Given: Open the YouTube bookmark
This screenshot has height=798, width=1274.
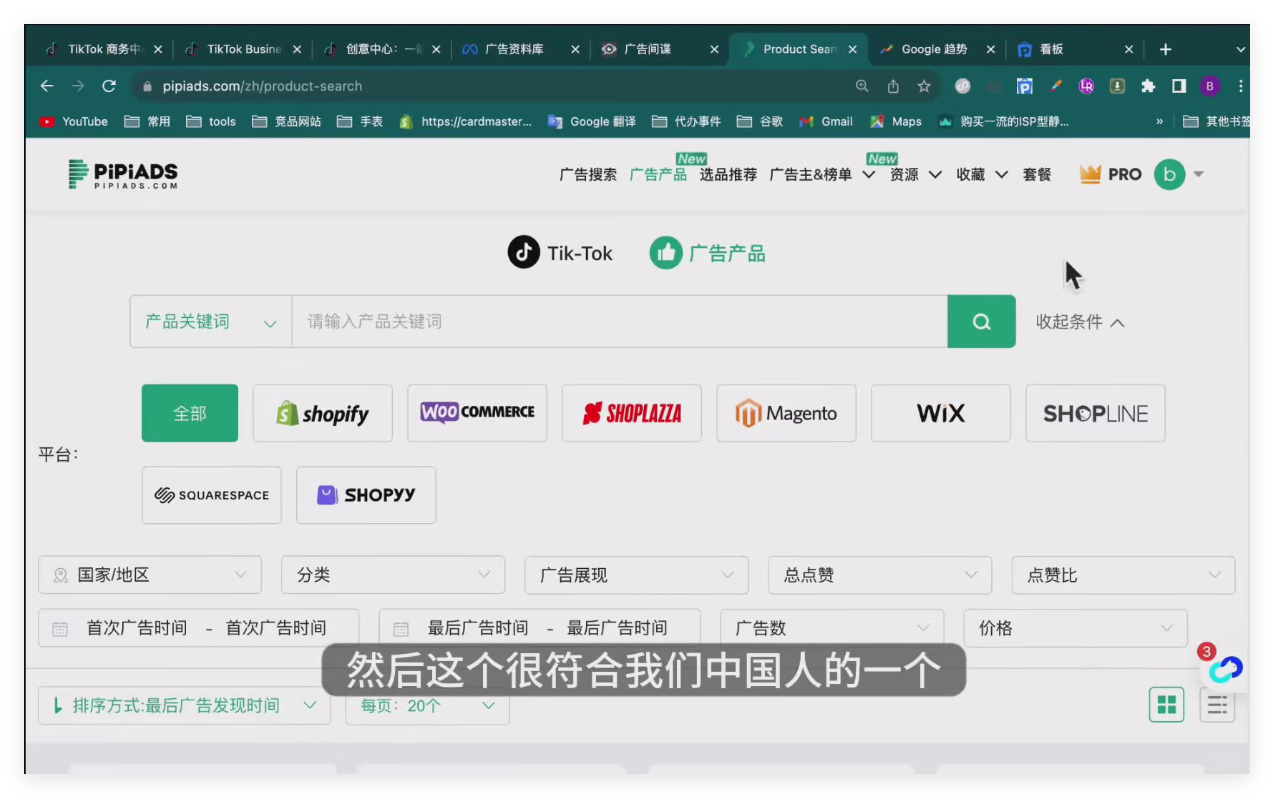Looking at the screenshot, I should (x=74, y=121).
